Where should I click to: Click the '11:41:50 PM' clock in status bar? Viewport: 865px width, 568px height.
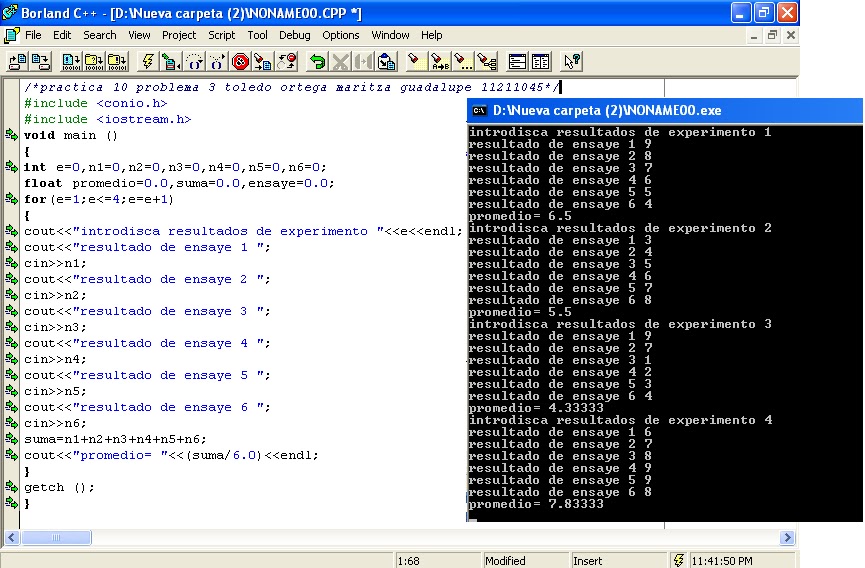coord(722,561)
